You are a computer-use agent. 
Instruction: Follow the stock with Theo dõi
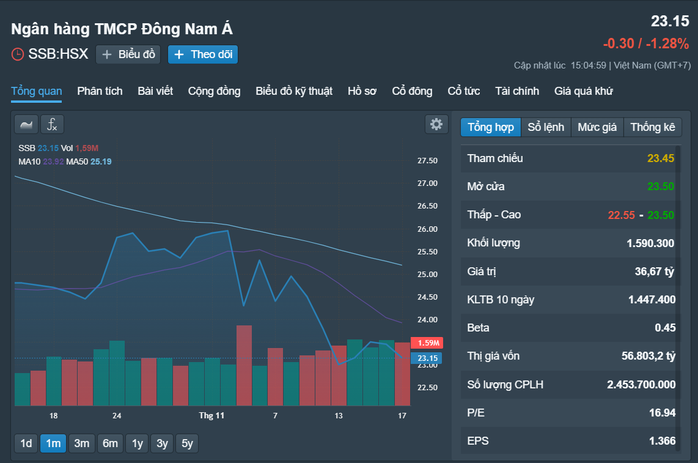pyautogui.click(x=203, y=54)
